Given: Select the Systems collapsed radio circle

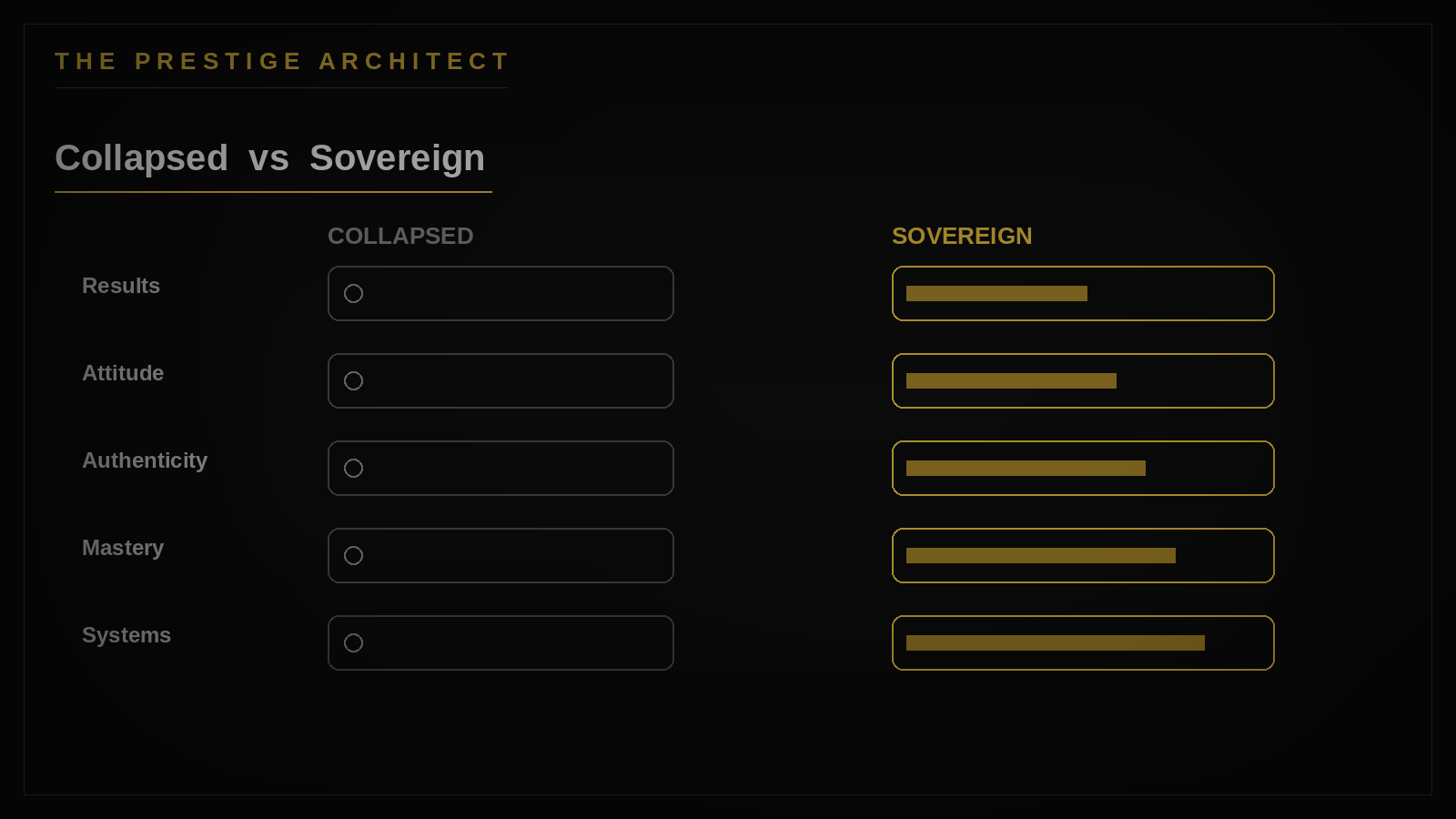Looking at the screenshot, I should point(354,643).
